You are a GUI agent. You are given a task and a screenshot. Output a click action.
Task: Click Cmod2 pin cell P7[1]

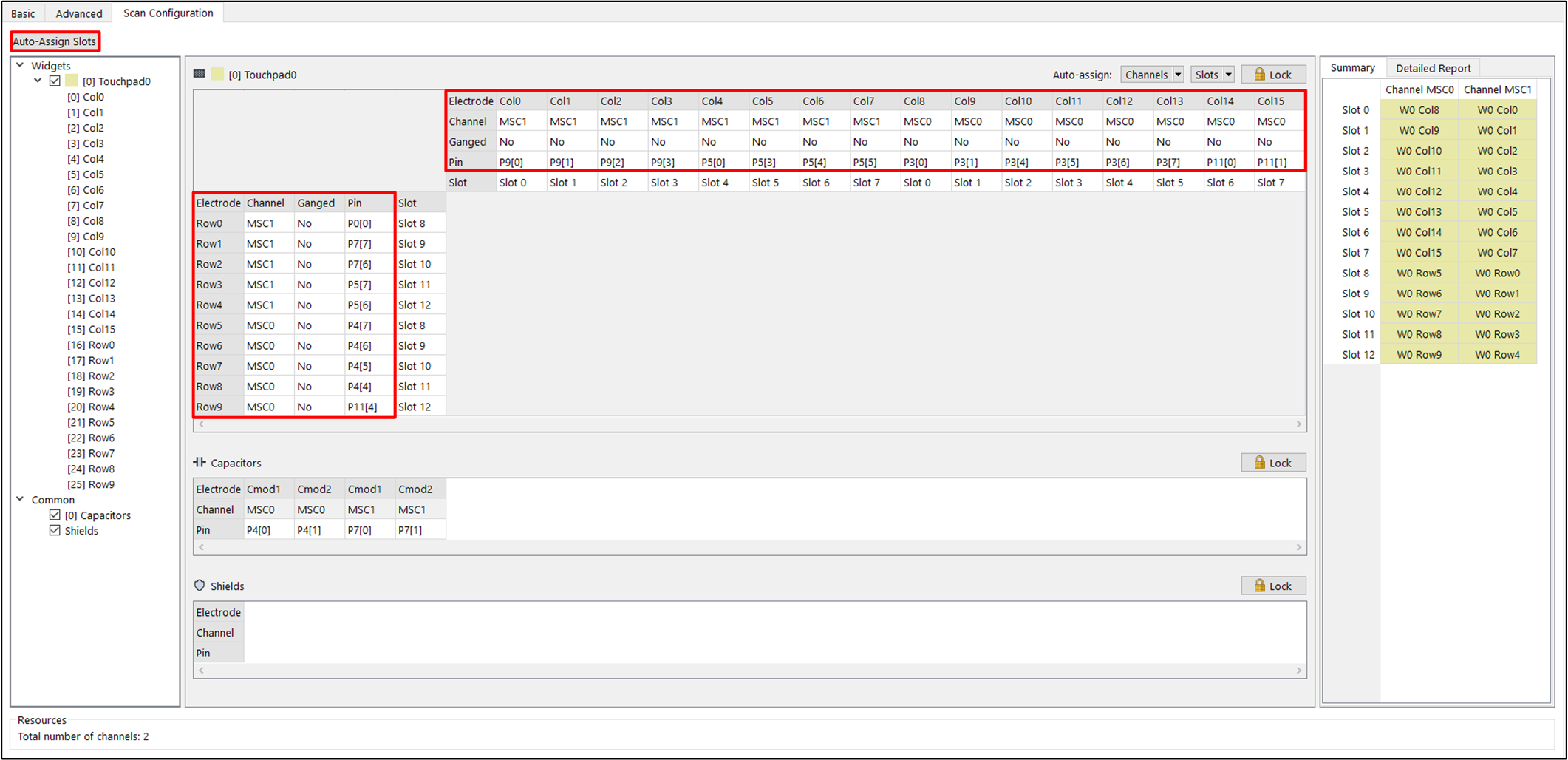[420, 530]
